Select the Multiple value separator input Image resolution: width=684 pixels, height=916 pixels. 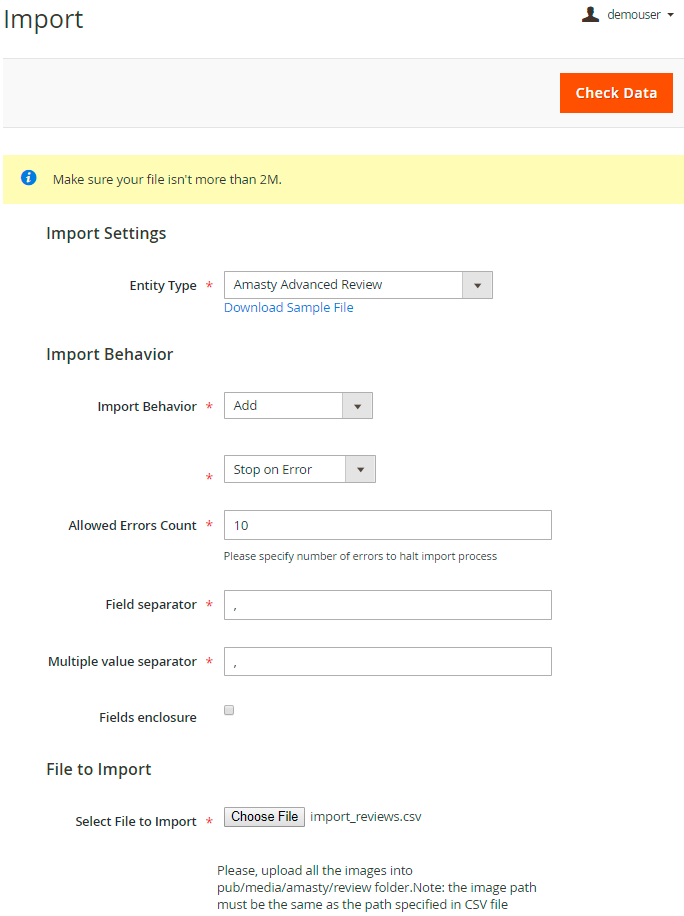pyautogui.click(x=387, y=661)
